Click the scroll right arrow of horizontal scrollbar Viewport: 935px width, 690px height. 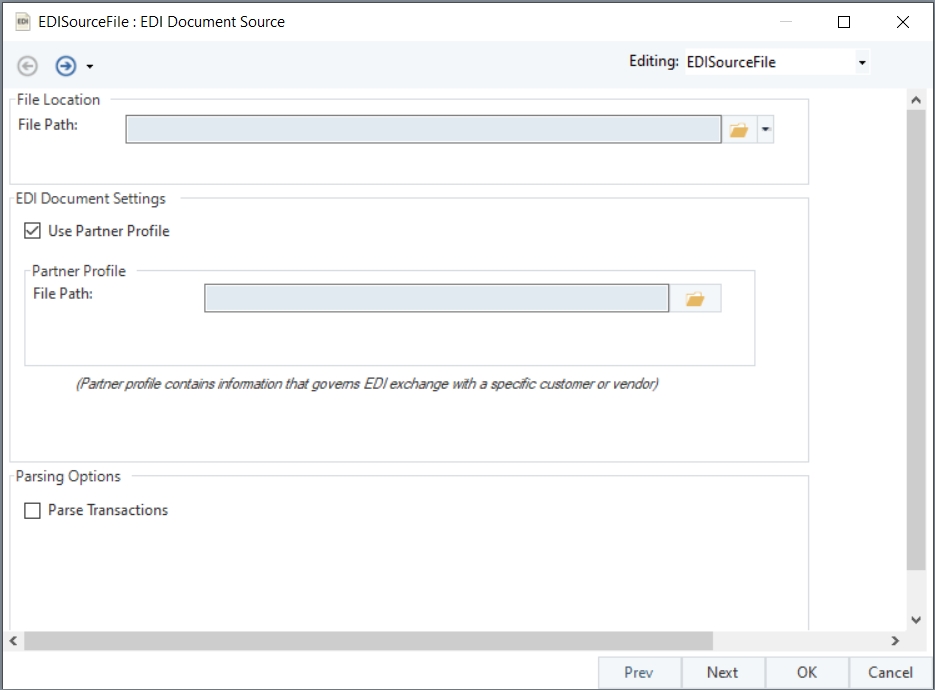tap(894, 641)
